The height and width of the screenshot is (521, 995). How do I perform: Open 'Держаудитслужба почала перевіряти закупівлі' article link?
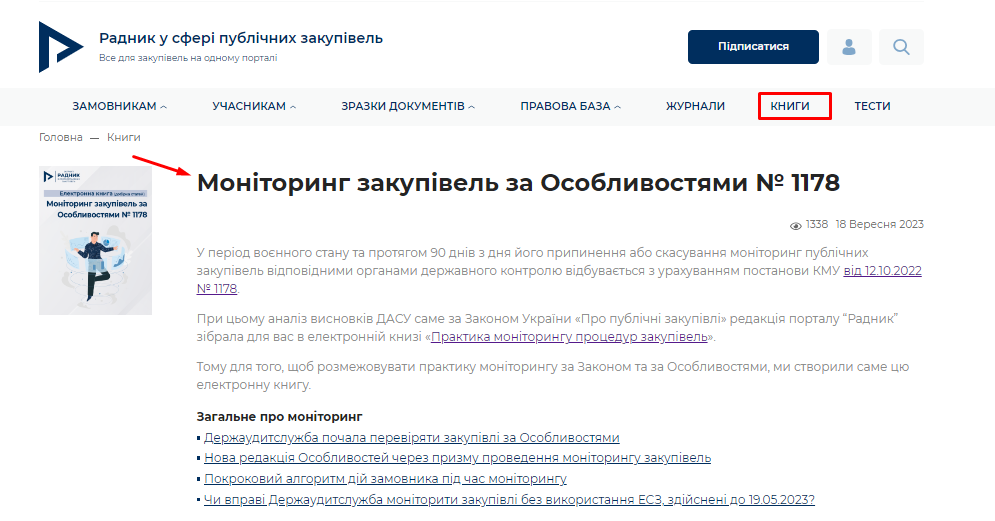(x=411, y=438)
